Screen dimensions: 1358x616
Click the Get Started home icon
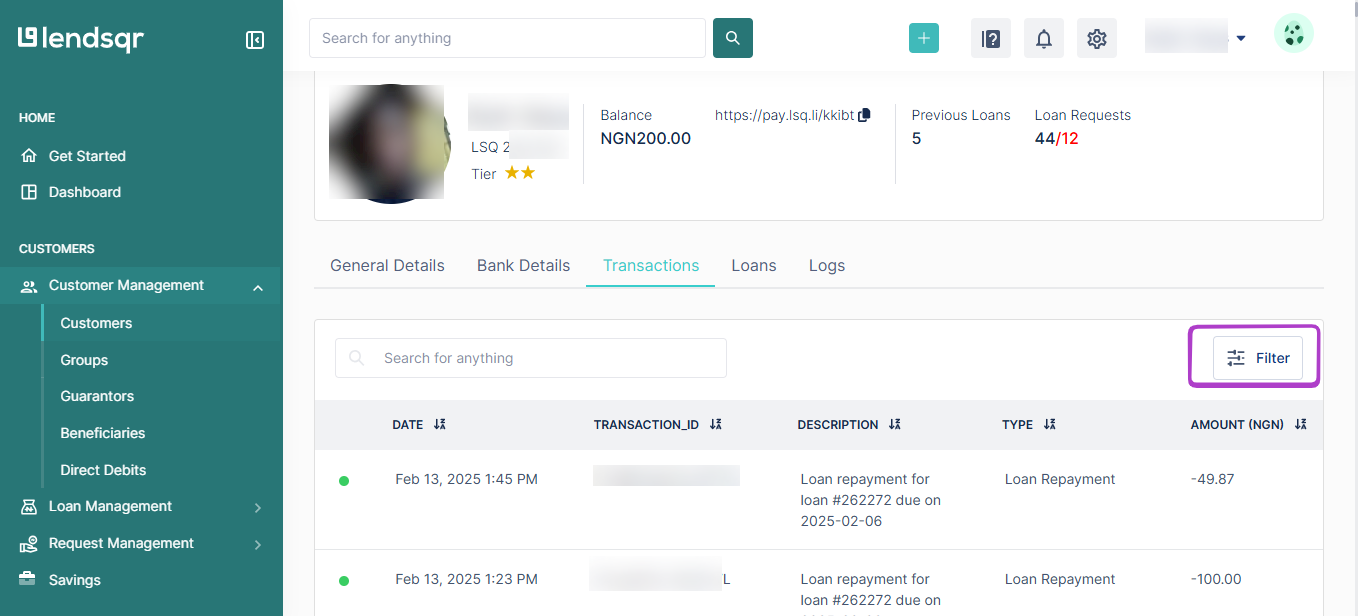(x=29, y=156)
